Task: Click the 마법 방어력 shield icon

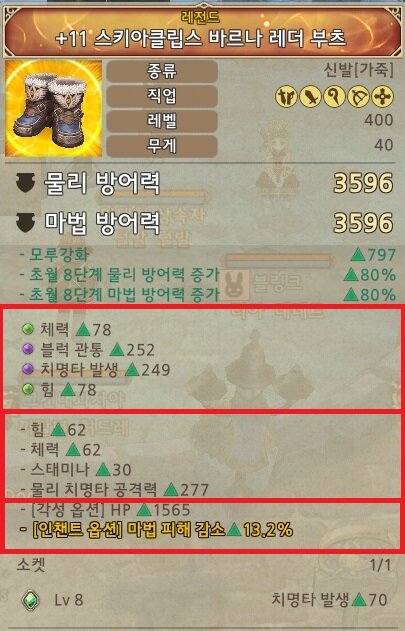Action: 25,223
